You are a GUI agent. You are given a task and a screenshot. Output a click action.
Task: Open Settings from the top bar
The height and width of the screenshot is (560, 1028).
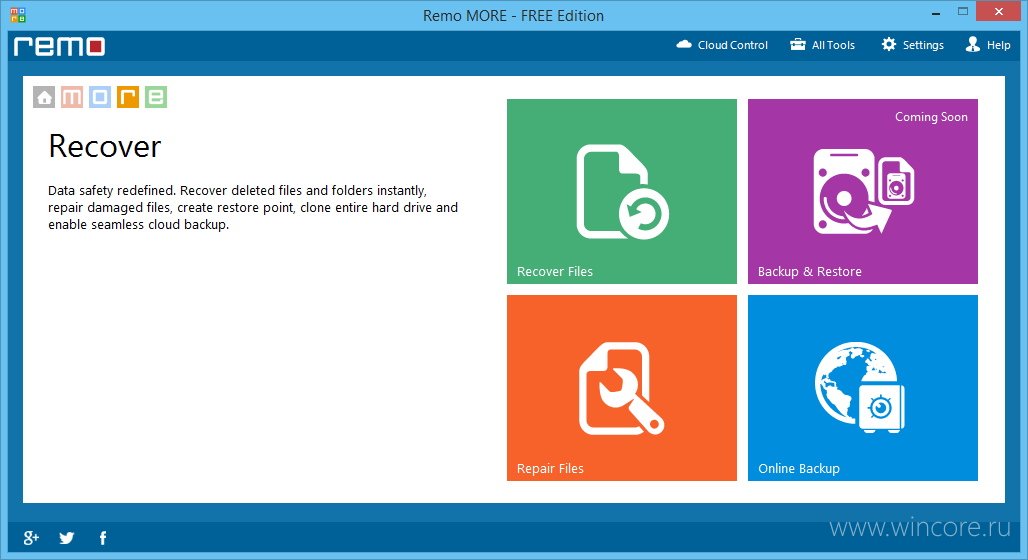[913, 45]
